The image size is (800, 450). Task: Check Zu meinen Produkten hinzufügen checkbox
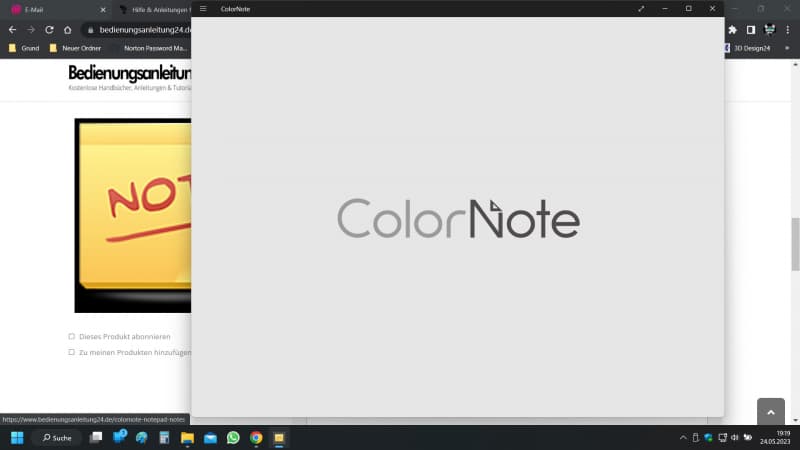click(x=71, y=352)
